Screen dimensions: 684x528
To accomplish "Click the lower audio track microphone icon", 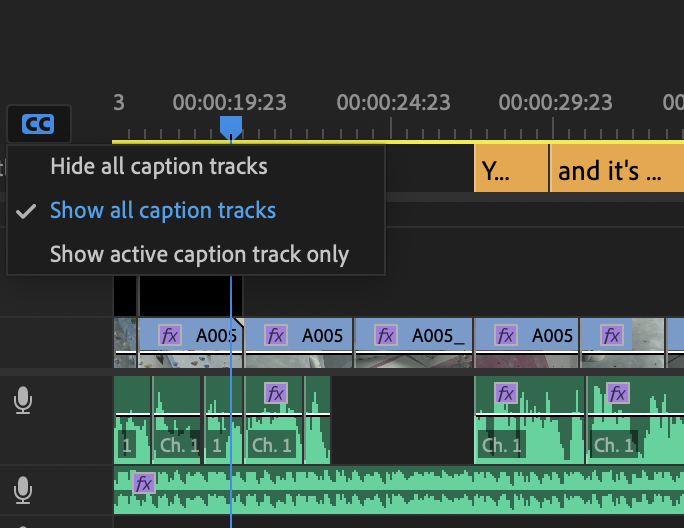I will click(22, 490).
